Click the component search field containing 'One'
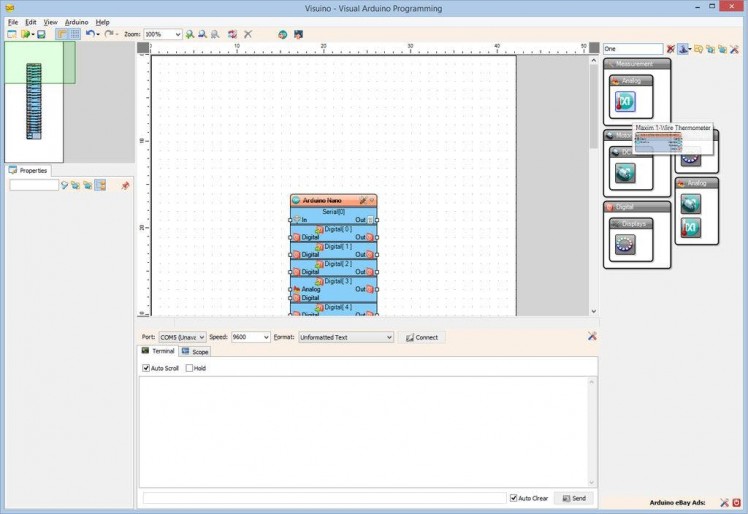The image size is (748, 514). tap(632, 49)
